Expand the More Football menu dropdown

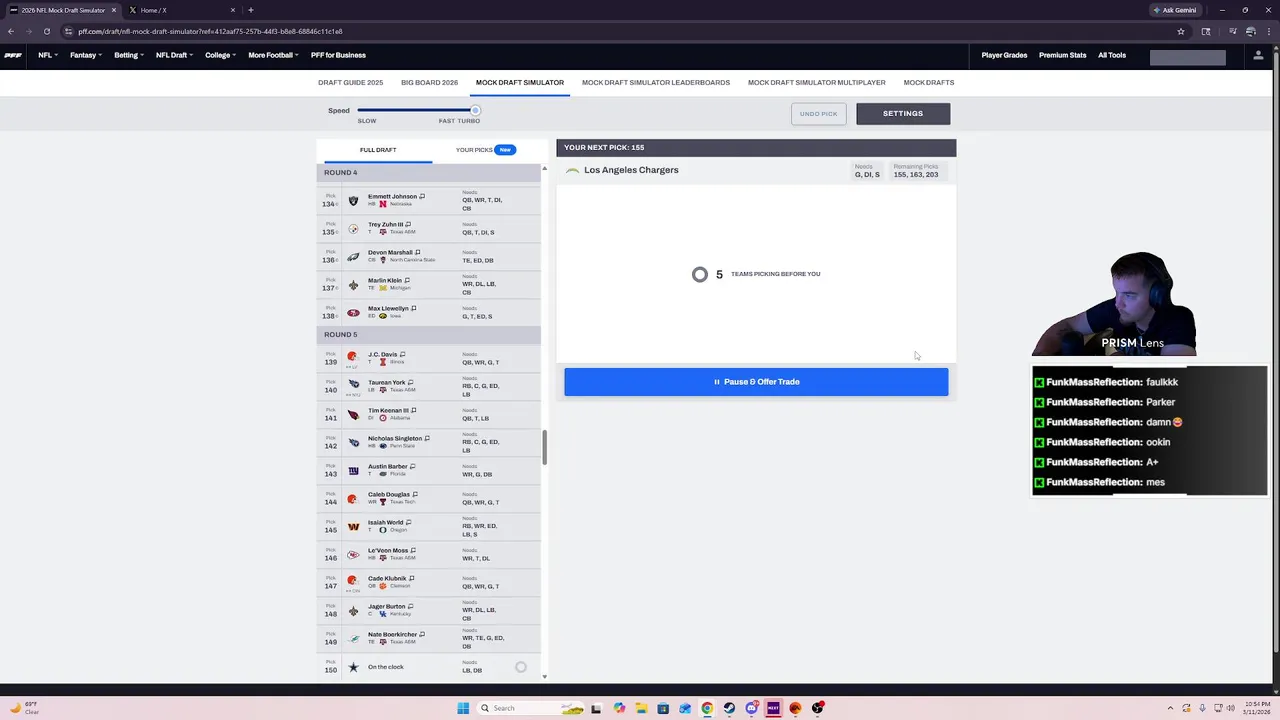click(274, 55)
